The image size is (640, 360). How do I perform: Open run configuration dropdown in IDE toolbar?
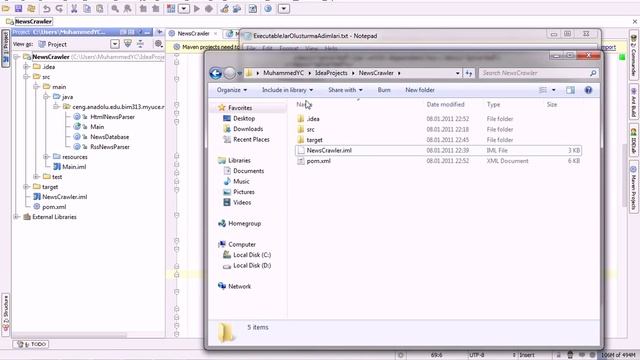click(184, 9)
